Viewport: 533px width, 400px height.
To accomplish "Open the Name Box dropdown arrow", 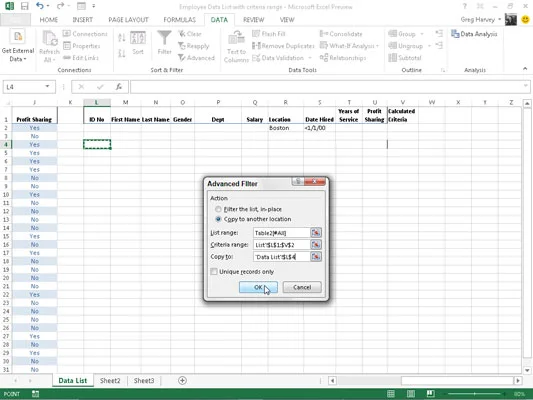I will [47, 87].
